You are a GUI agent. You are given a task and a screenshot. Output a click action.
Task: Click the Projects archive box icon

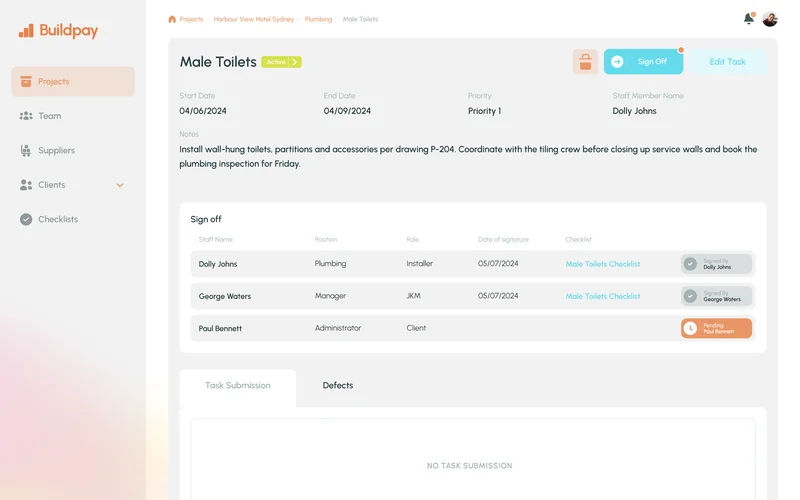click(26, 82)
